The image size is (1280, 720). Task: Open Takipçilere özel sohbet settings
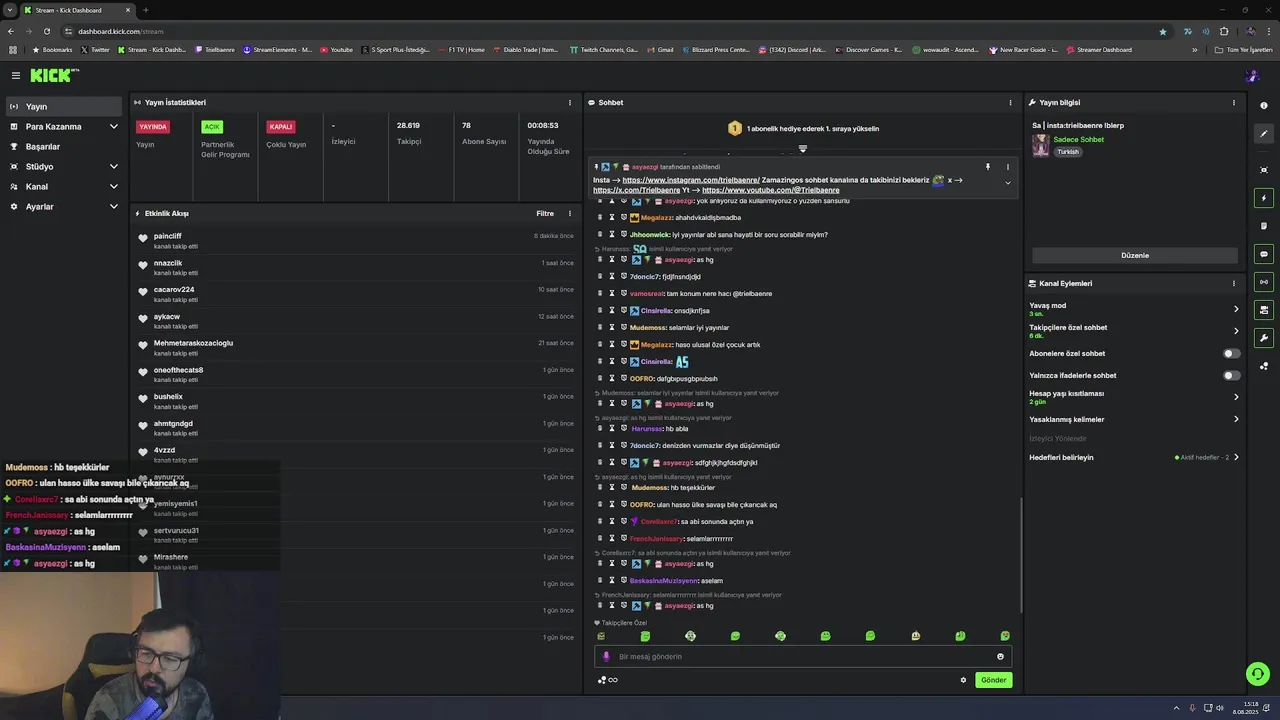coord(1134,331)
